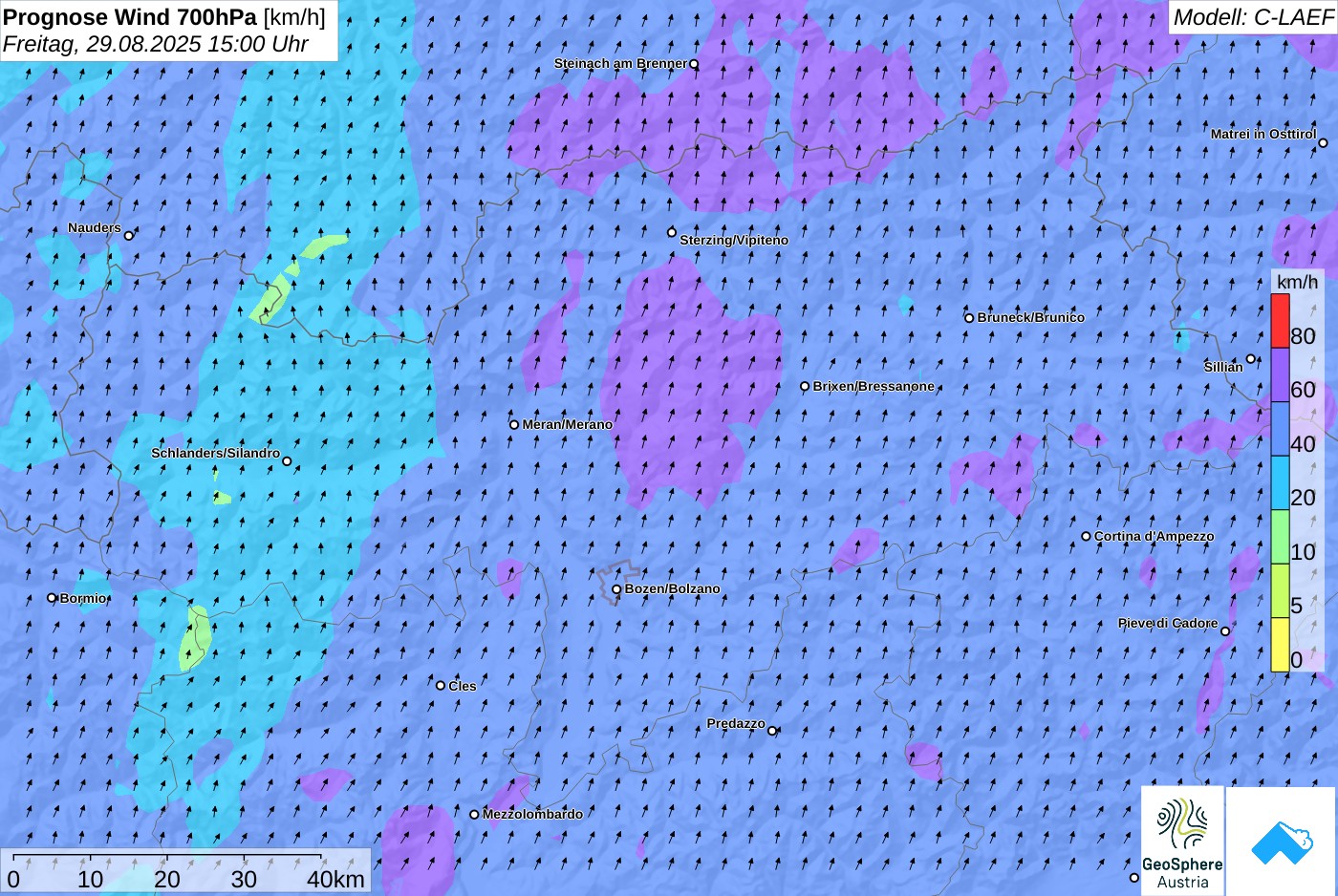
Task: Click the '40km' scale bar label
Action: click(335, 880)
